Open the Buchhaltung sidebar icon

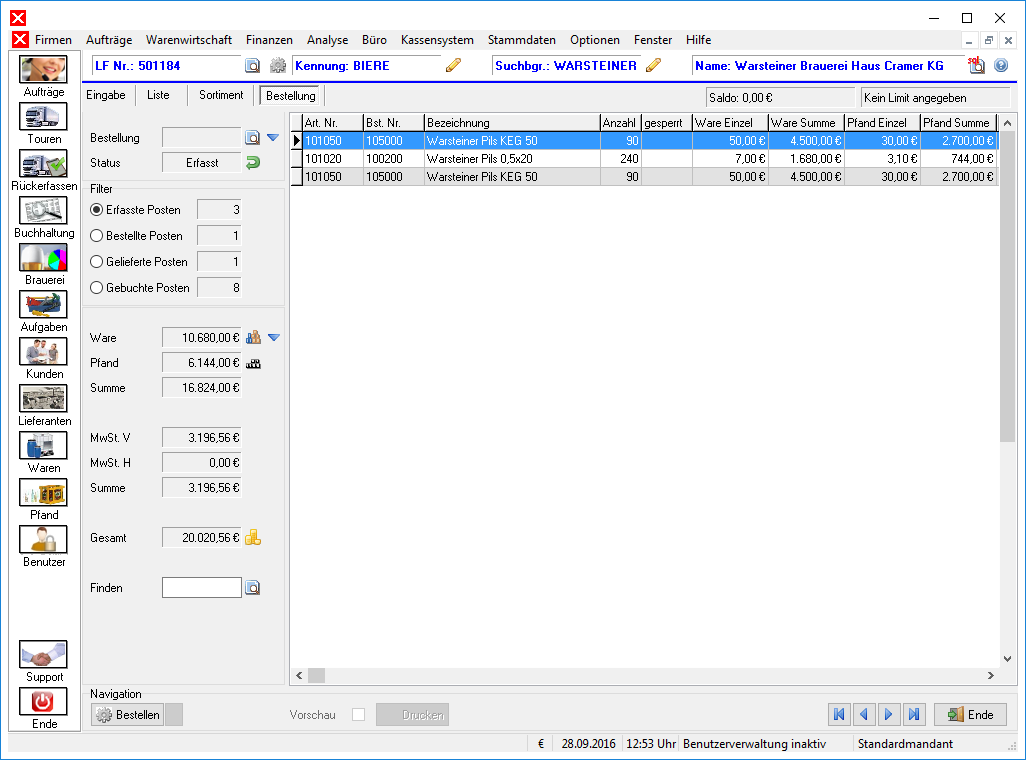(x=43, y=211)
